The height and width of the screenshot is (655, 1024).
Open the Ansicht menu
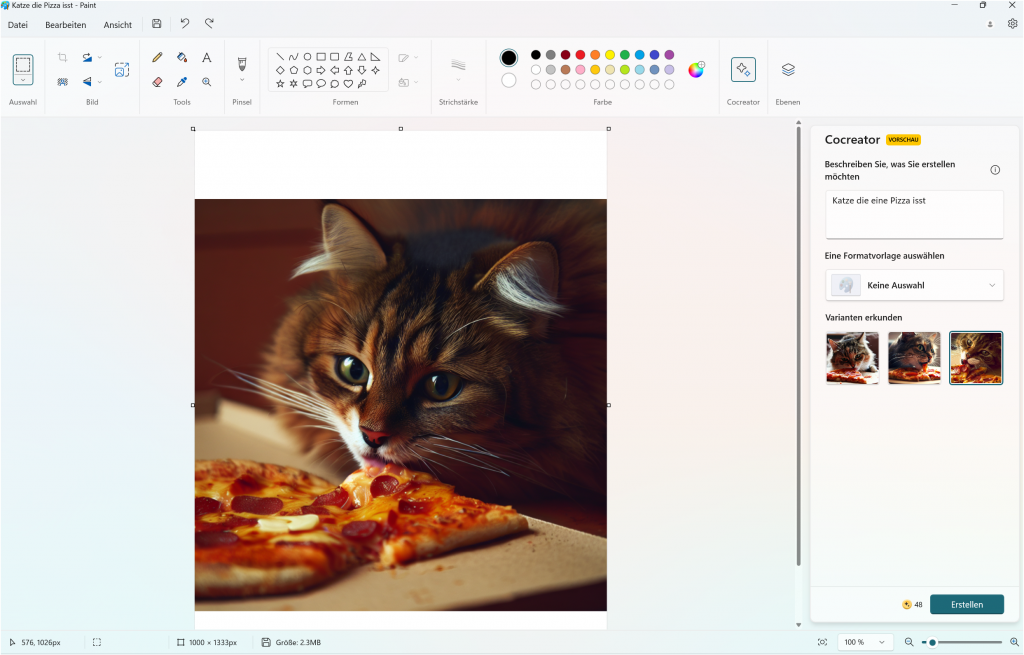click(118, 25)
